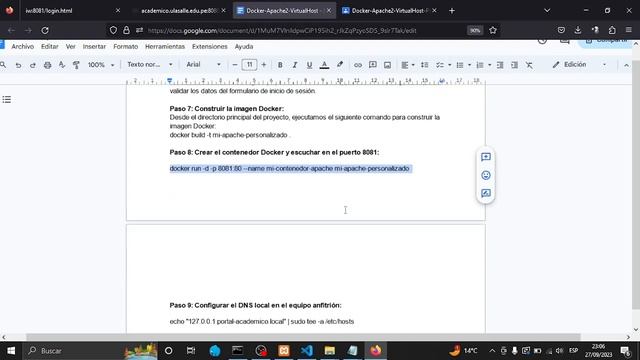Open the Archivo menu

(22, 47)
